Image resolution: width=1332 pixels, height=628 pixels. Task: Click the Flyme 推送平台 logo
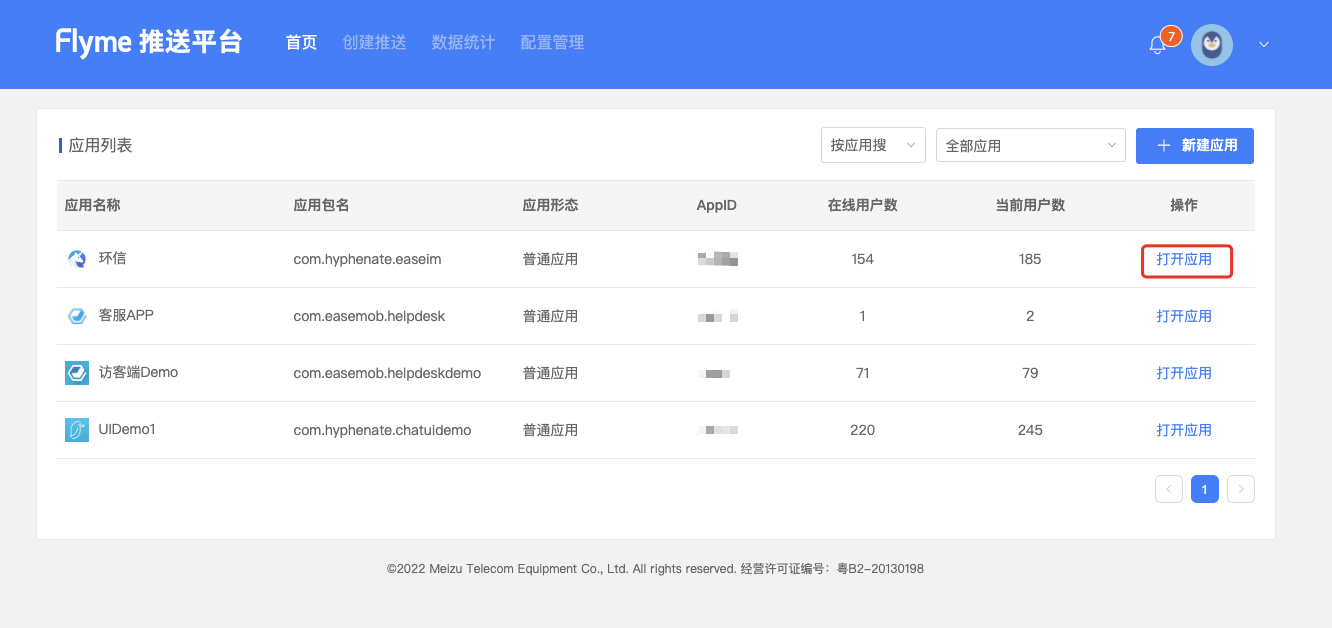coord(149,42)
